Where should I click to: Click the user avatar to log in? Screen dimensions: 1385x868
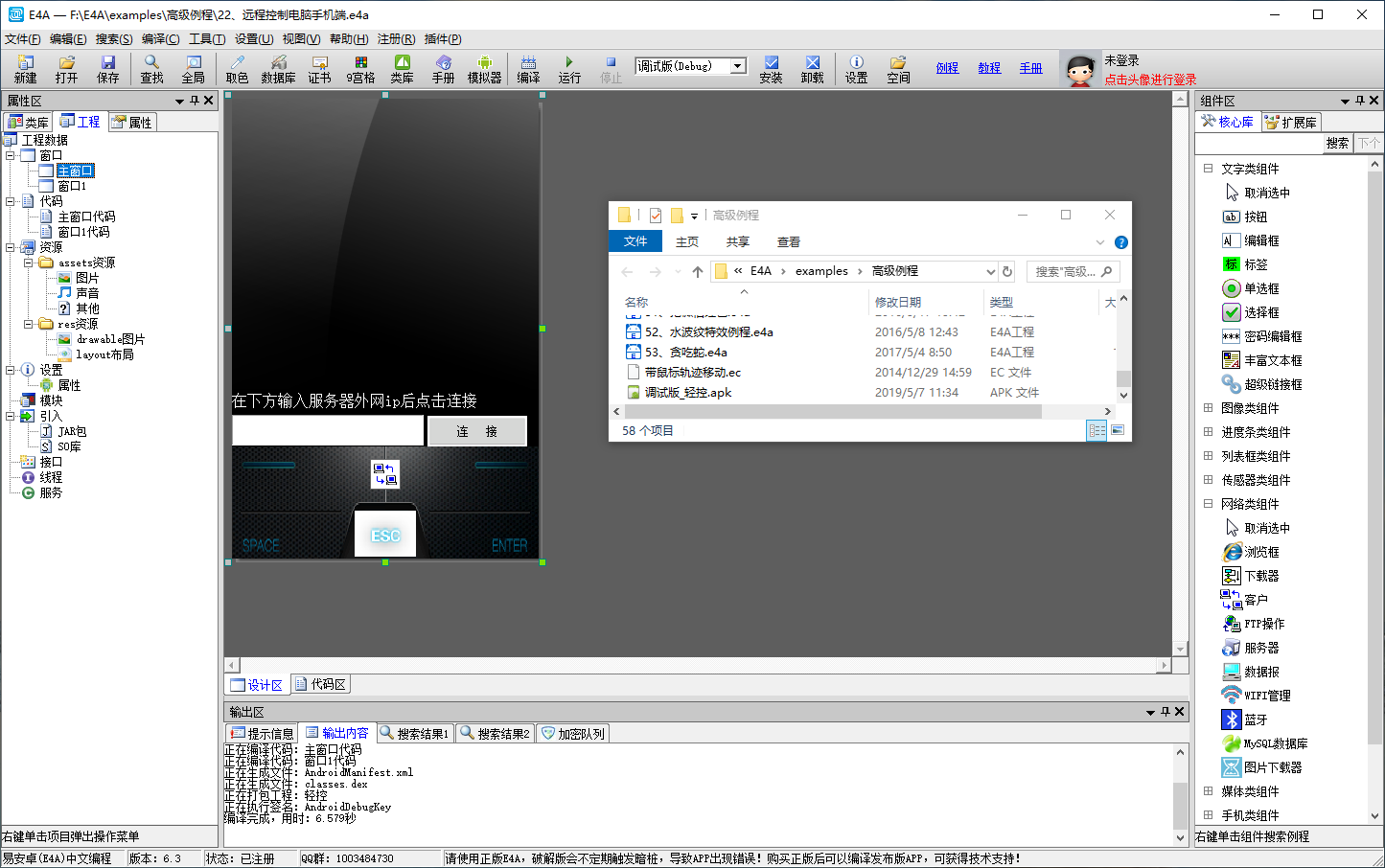coord(1080,71)
